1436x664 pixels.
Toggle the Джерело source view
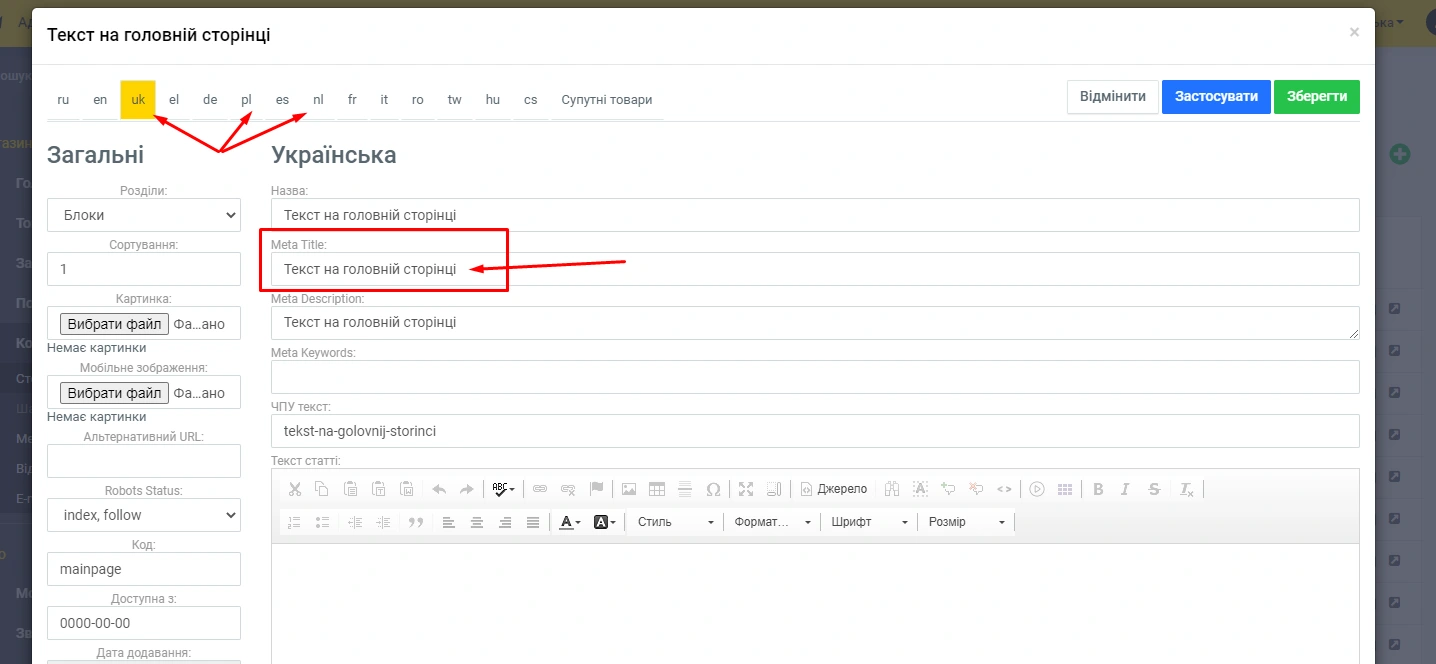[834, 489]
